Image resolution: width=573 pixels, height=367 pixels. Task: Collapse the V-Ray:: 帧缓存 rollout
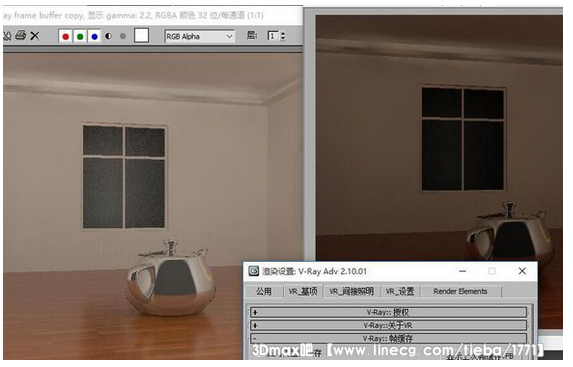click(x=388, y=338)
